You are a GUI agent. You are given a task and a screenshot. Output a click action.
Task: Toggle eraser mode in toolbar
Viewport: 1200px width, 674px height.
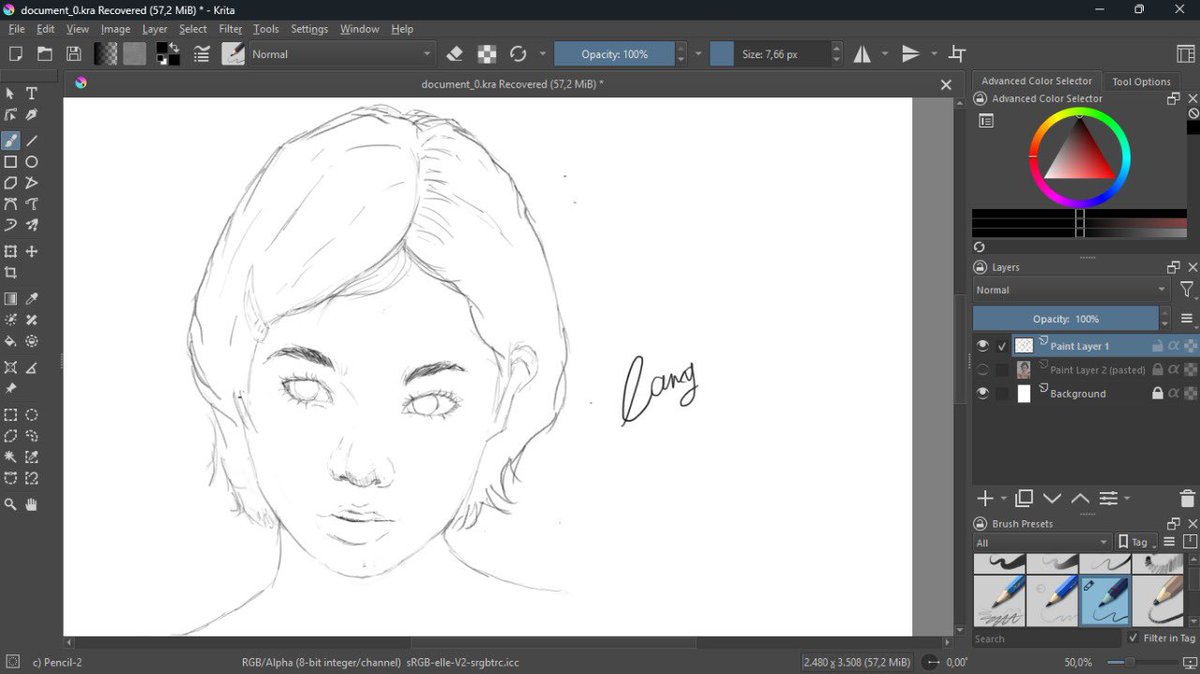(x=455, y=54)
